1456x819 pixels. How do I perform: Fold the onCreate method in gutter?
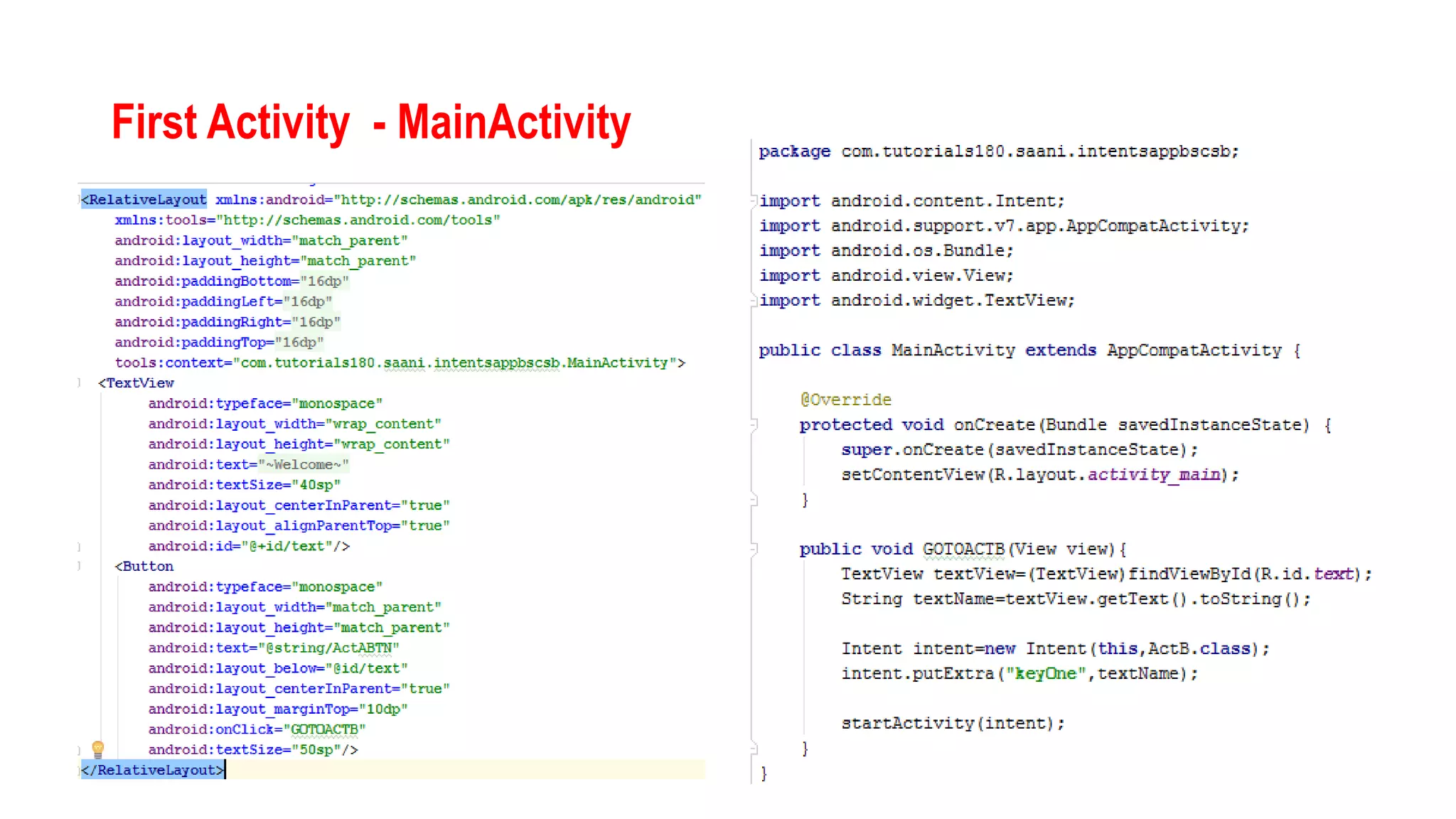coord(754,425)
